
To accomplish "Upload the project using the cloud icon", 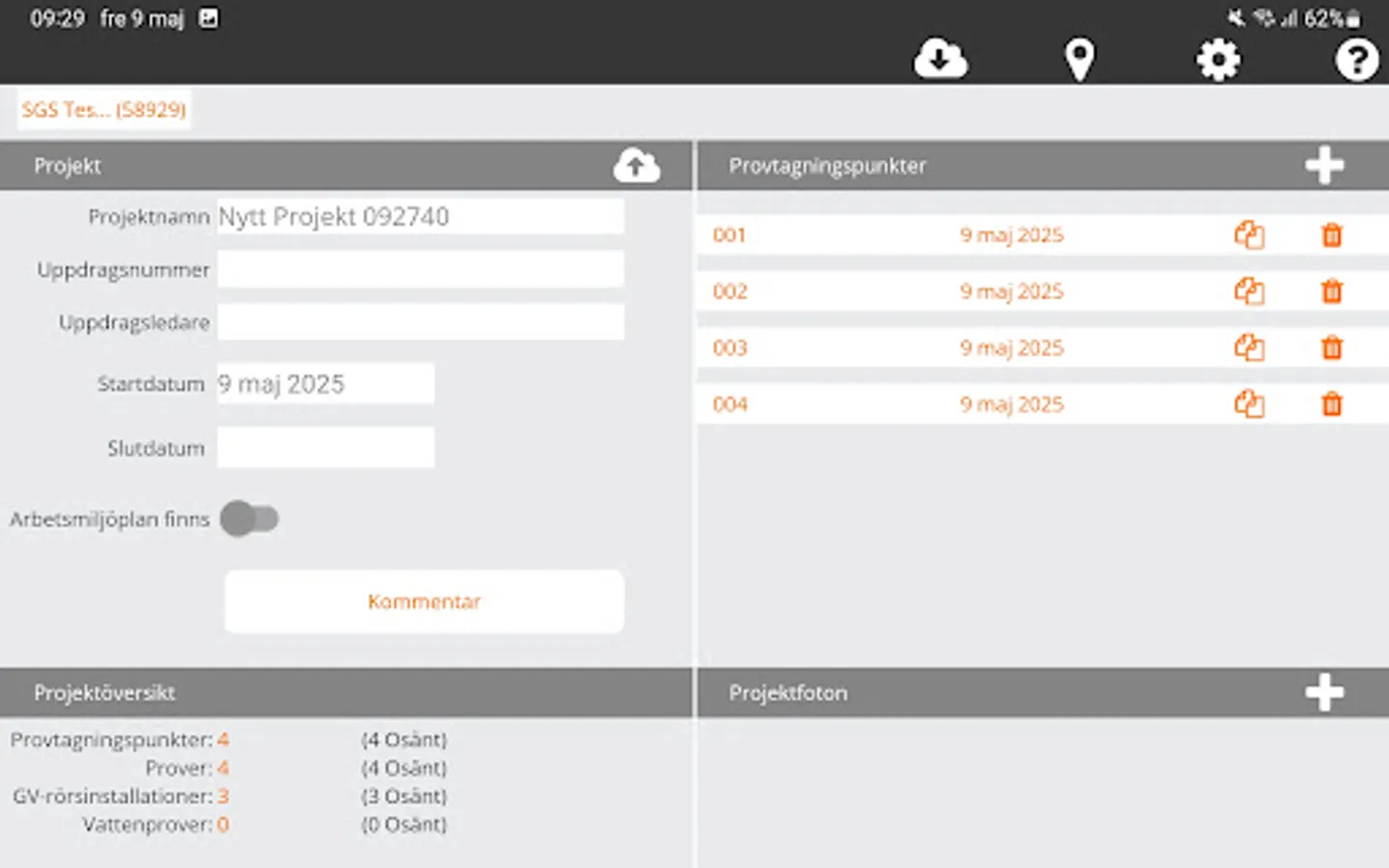I will click(x=636, y=165).
